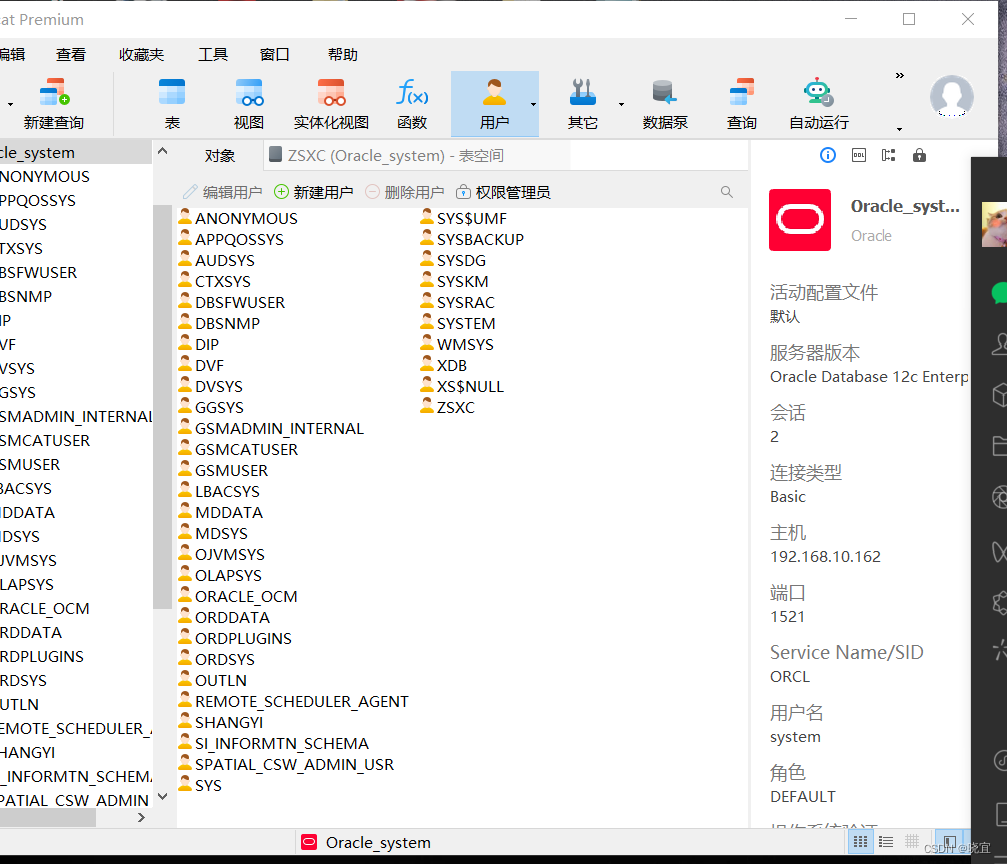Screen dimensions: 1007x864
Task: Open the Help (帮助) menu
Action: click(342, 55)
